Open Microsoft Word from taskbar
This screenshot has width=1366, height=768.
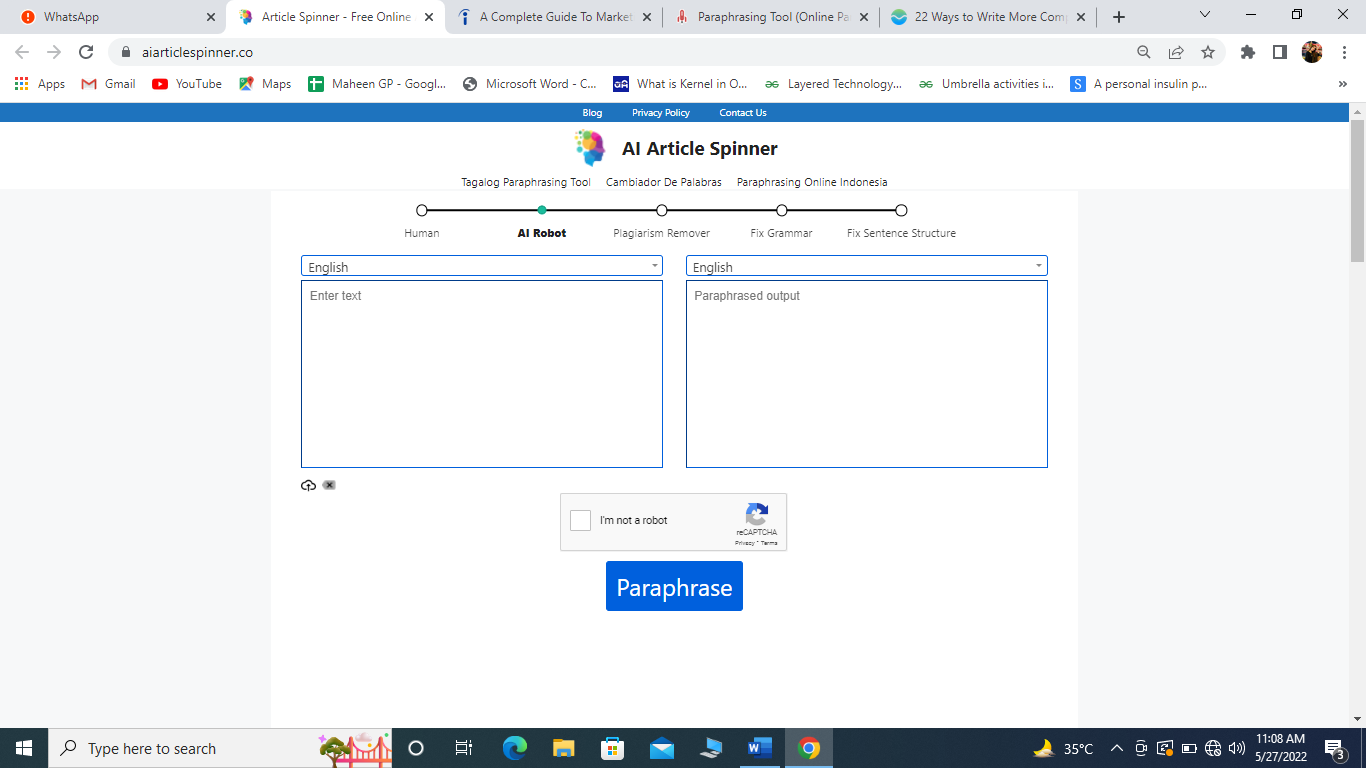tap(760, 748)
